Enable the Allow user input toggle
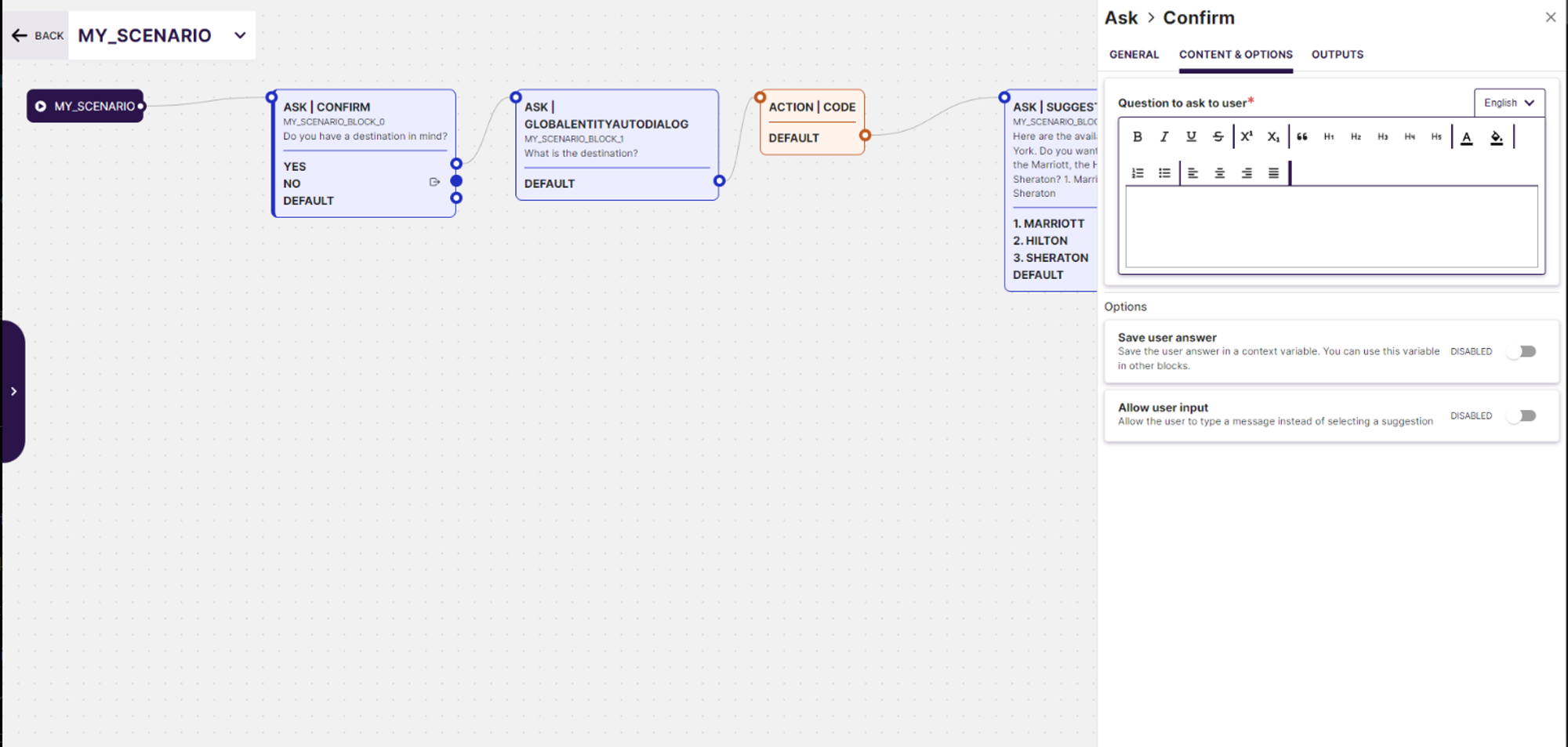The width and height of the screenshot is (1568, 747). pos(1523,415)
